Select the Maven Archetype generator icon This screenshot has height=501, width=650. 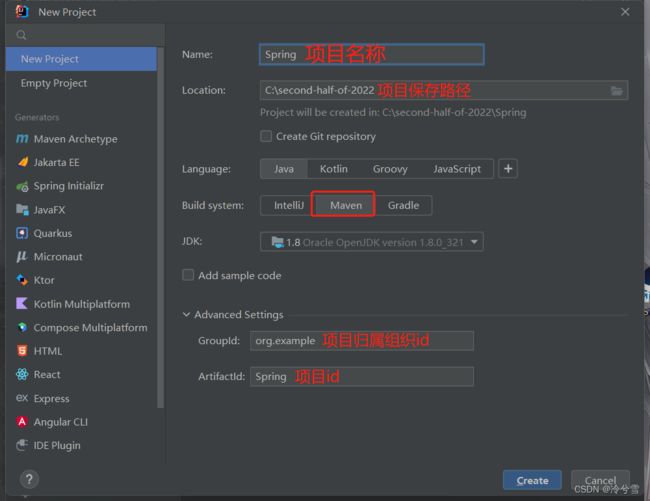pos(22,139)
